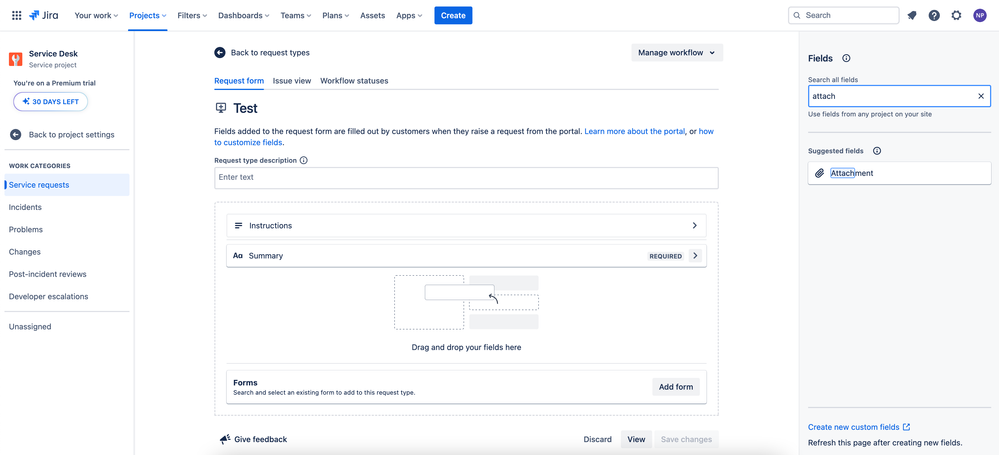Click the Instructions lines icon
Image resolution: width=999 pixels, height=455 pixels.
[238, 226]
